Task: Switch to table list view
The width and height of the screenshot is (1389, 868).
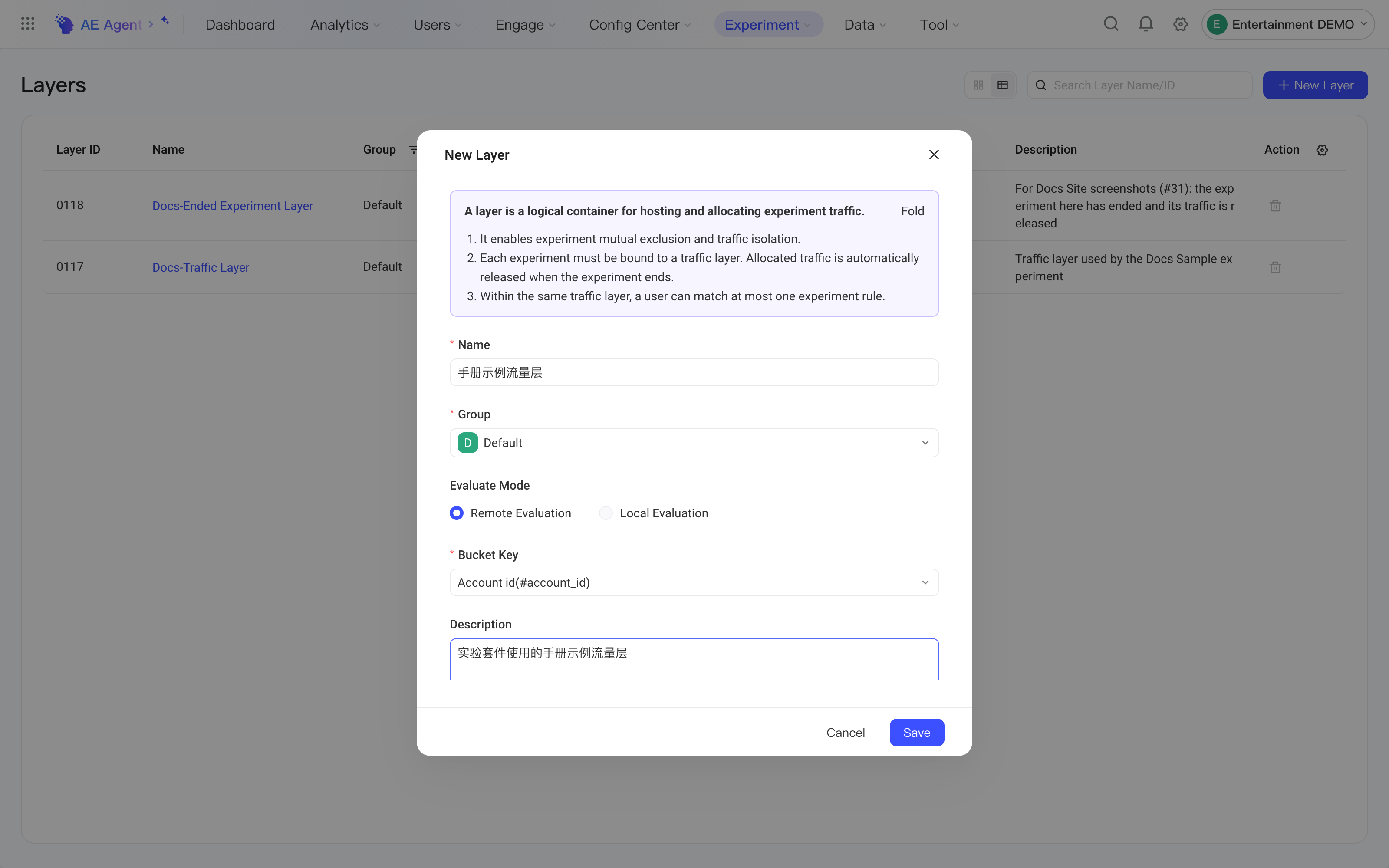Action: (1003, 85)
